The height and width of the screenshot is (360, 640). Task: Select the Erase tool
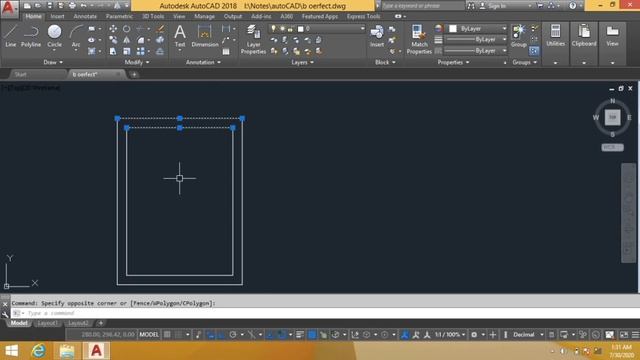[160, 29]
